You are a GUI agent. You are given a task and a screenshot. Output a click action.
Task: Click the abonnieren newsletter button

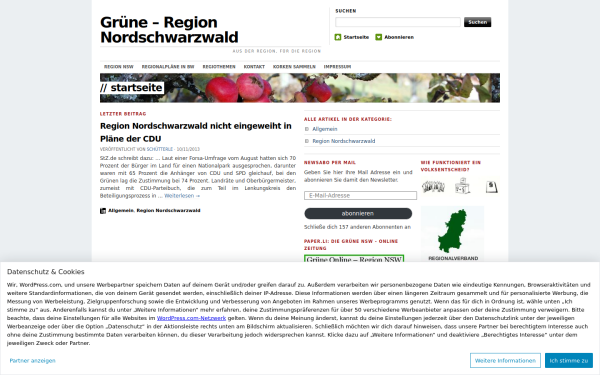358,214
